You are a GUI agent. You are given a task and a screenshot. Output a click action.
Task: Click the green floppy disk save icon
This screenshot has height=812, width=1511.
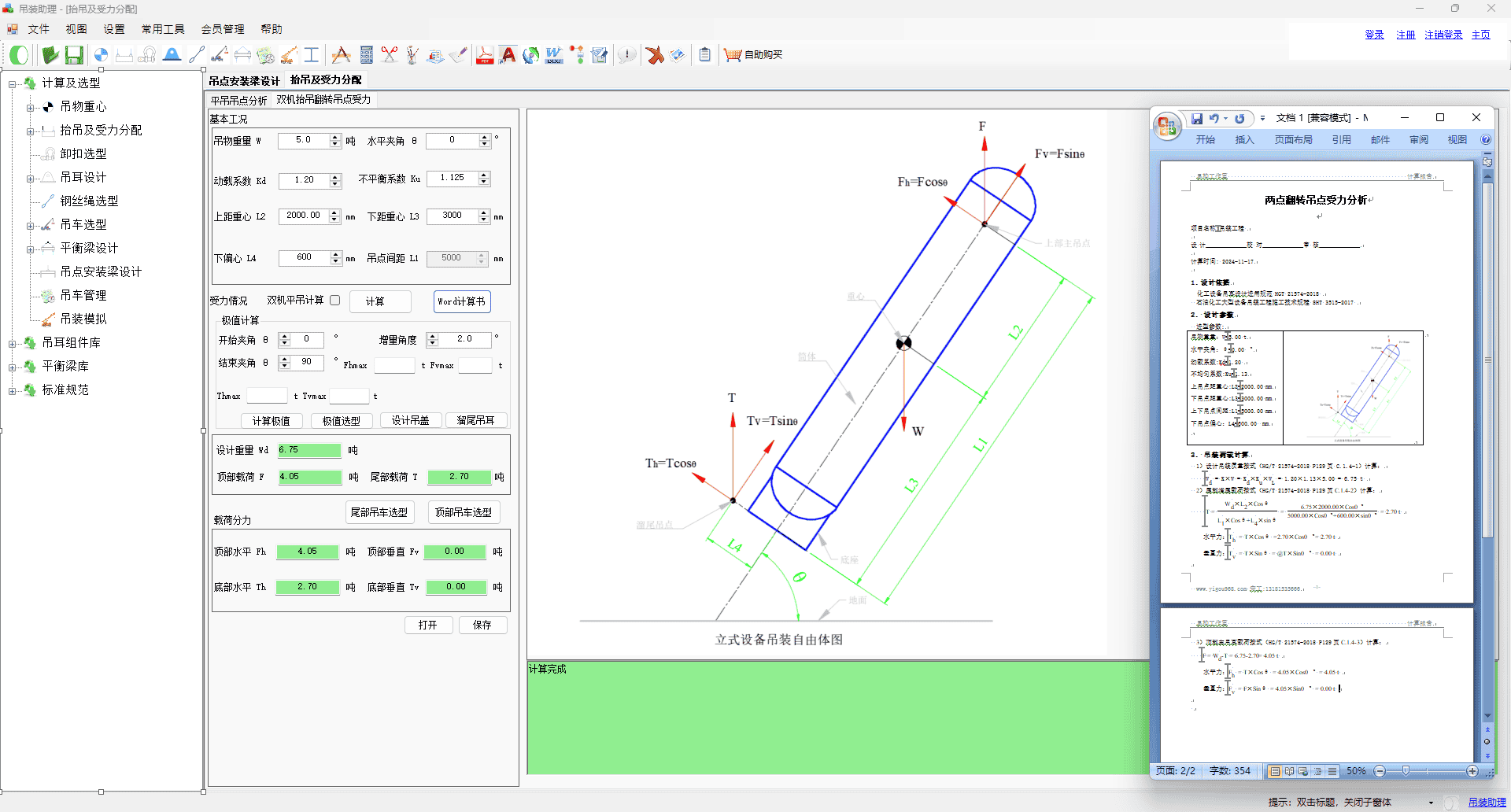(74, 55)
